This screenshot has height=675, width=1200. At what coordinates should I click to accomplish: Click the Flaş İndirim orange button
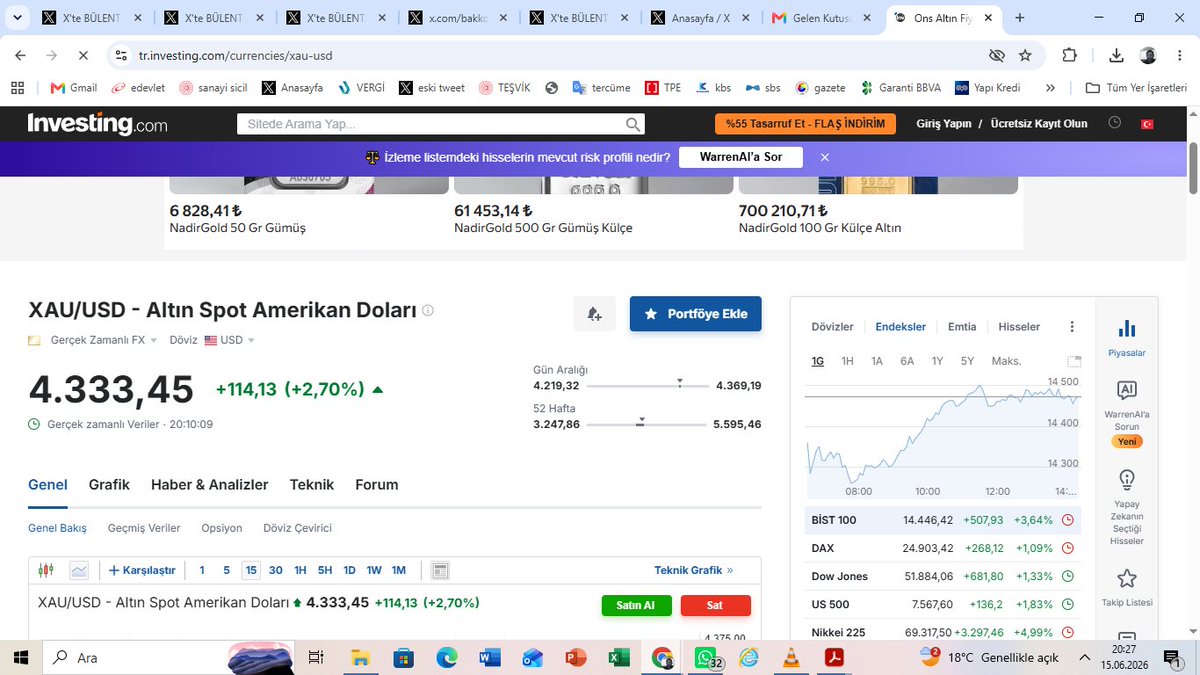(806, 123)
